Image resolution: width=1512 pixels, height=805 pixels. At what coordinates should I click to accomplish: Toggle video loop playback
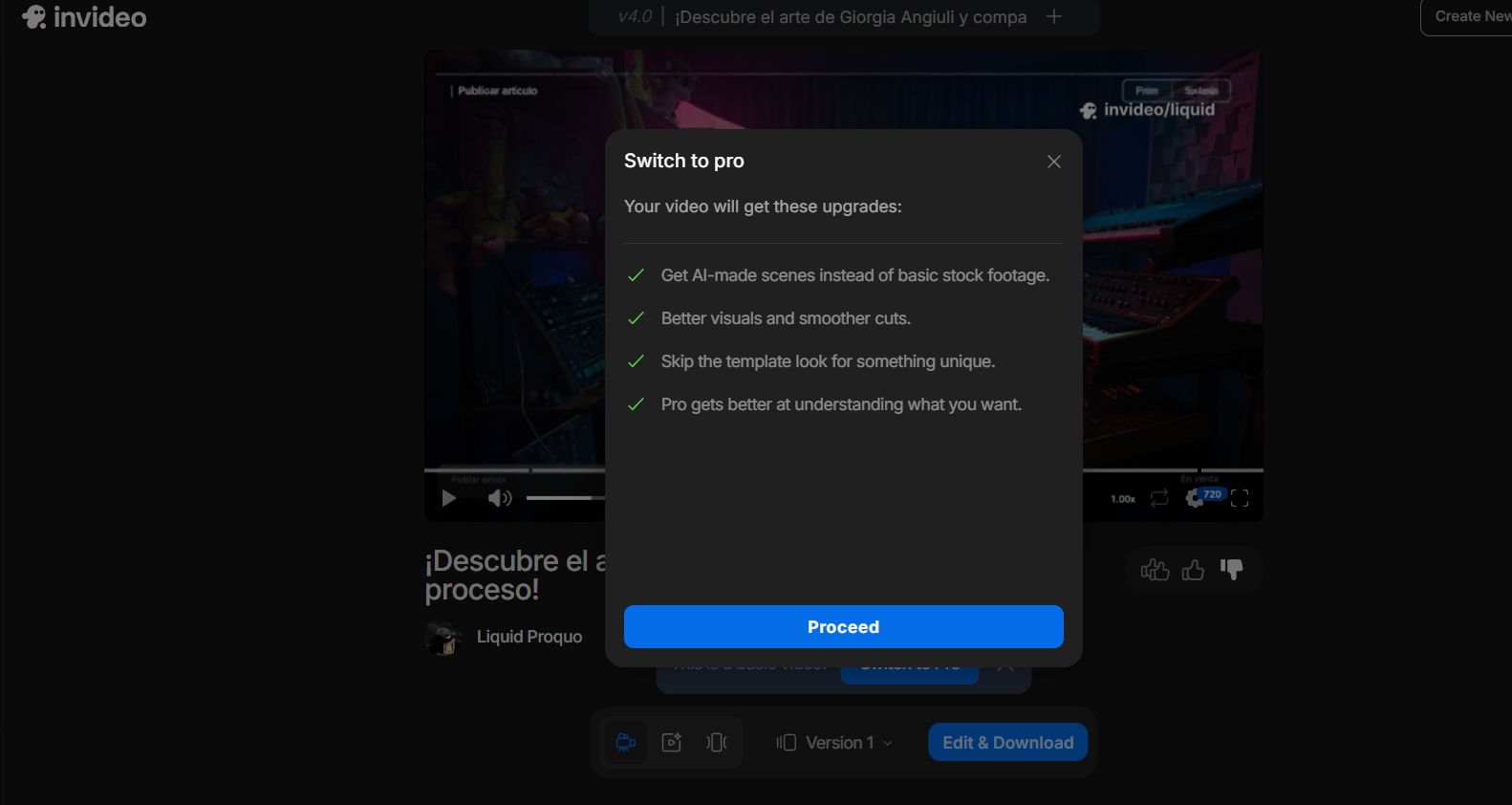[x=1159, y=498]
